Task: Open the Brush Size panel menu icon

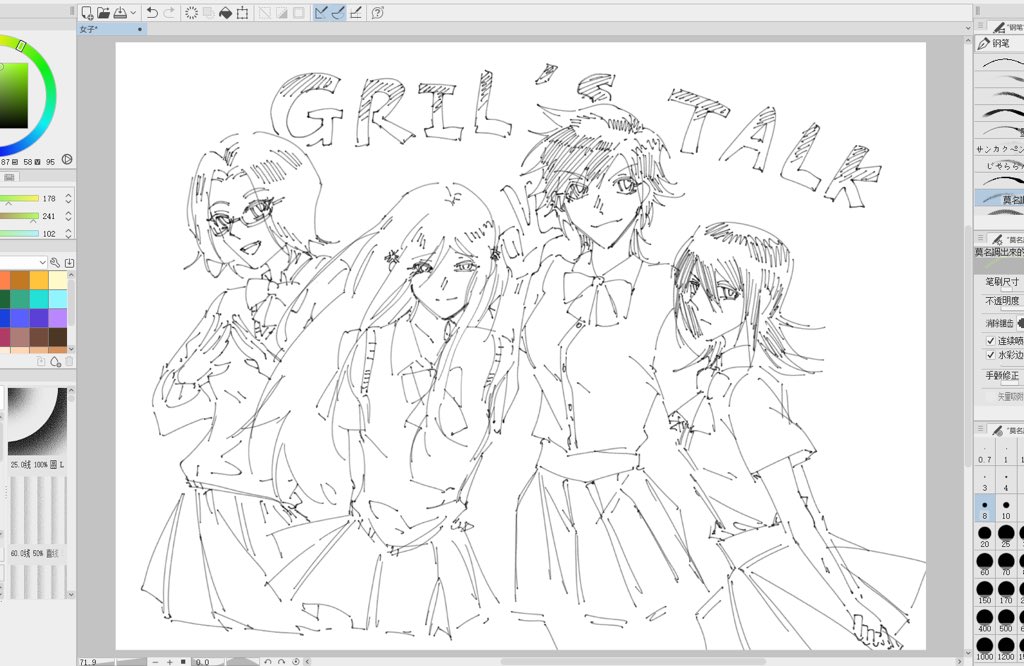Action: point(980,429)
